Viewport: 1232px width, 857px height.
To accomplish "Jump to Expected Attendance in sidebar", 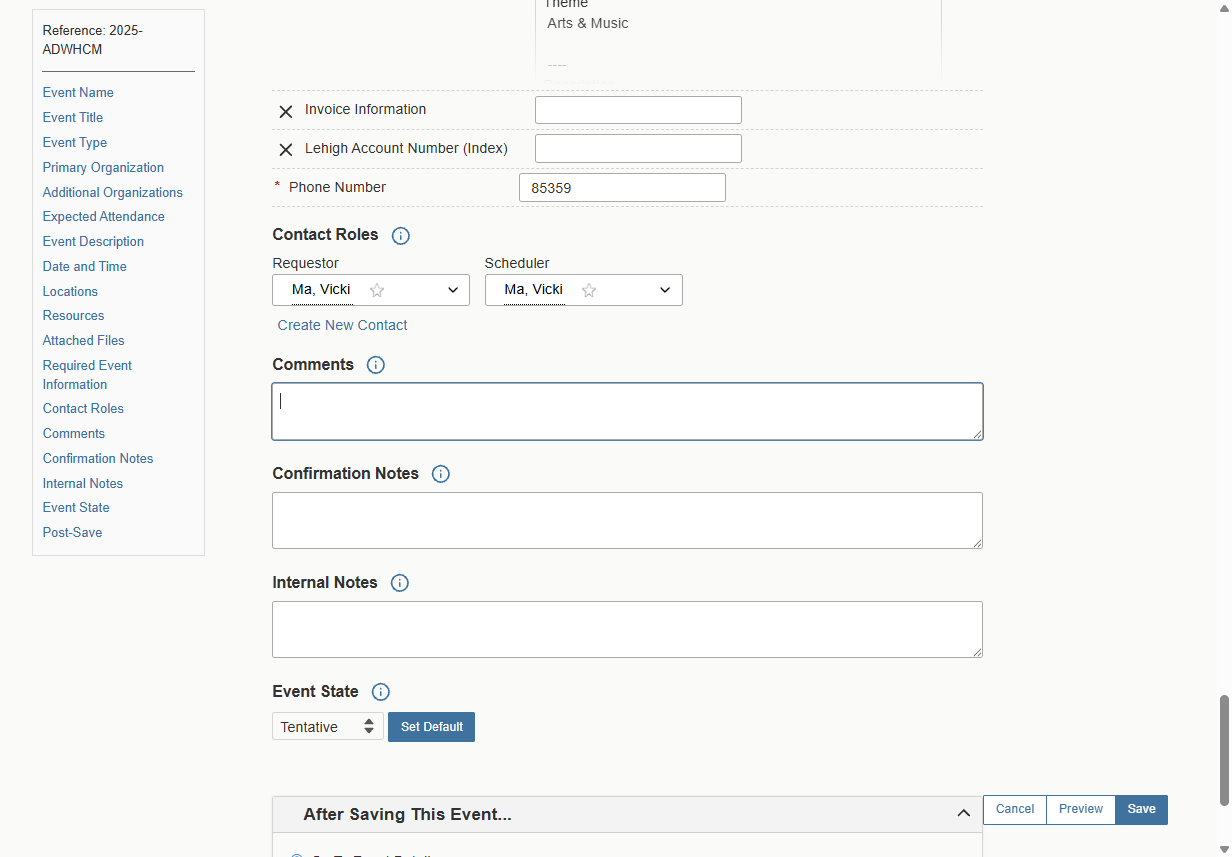I will [x=104, y=216].
